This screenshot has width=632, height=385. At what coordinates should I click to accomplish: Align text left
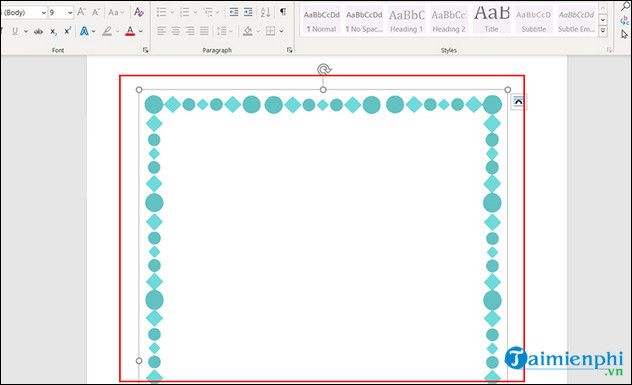coord(161,31)
